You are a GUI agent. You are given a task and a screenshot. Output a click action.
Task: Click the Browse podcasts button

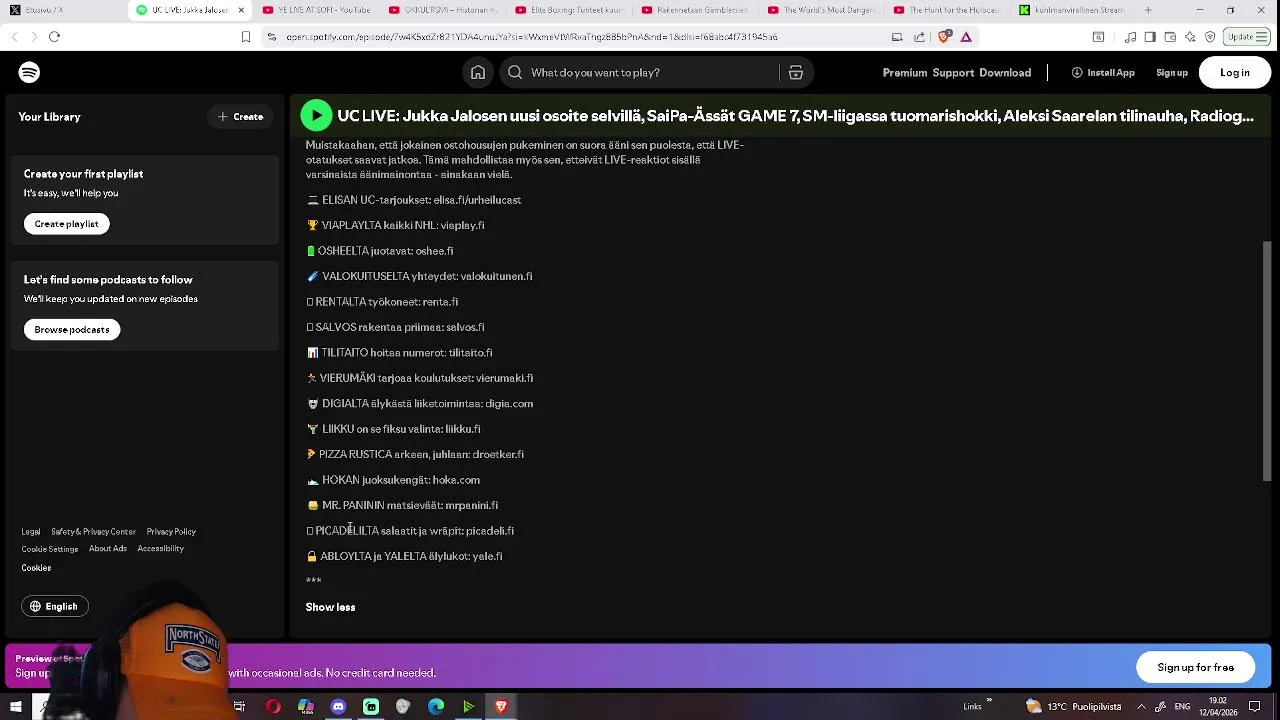click(72, 330)
